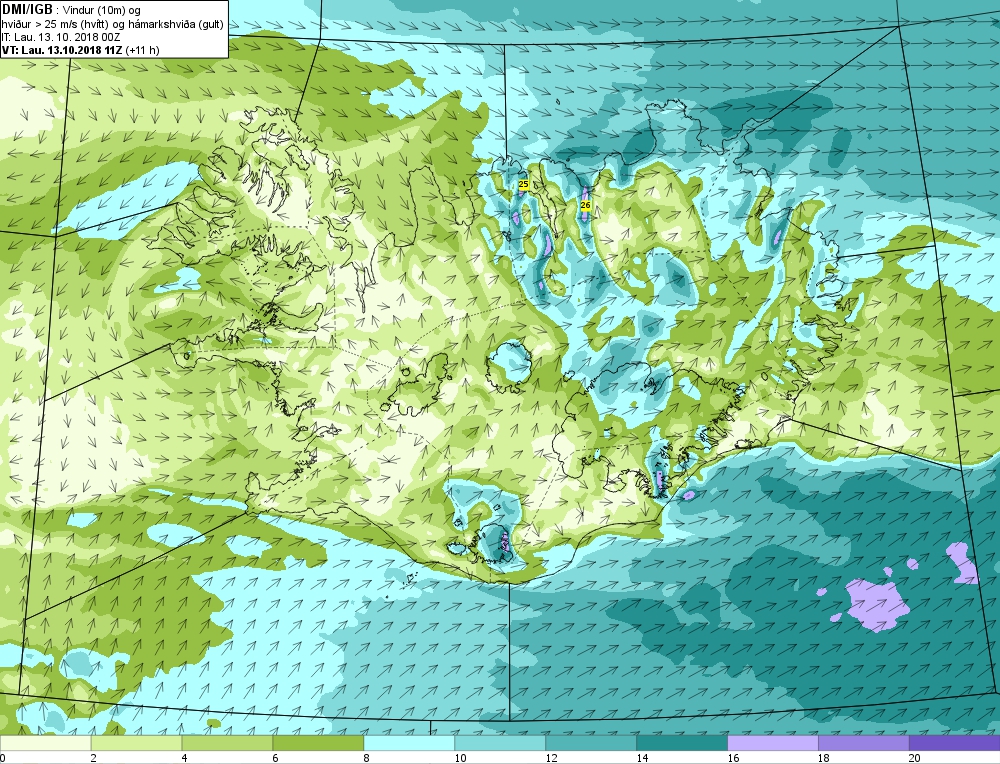Screen dimensions: 1000x764
Task: Pick the dark purple swatch after 20
Action: [x=954, y=743]
